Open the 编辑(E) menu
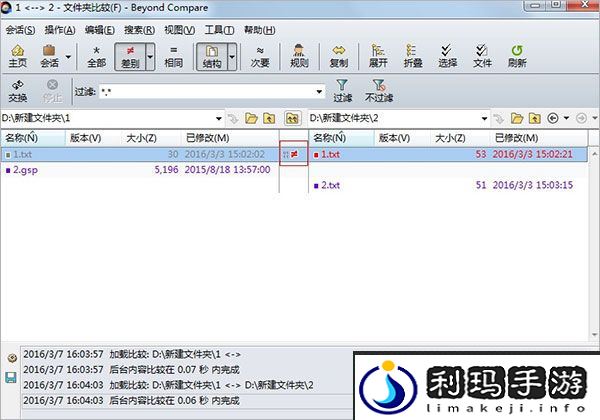The height and width of the screenshot is (420, 600). [99, 30]
